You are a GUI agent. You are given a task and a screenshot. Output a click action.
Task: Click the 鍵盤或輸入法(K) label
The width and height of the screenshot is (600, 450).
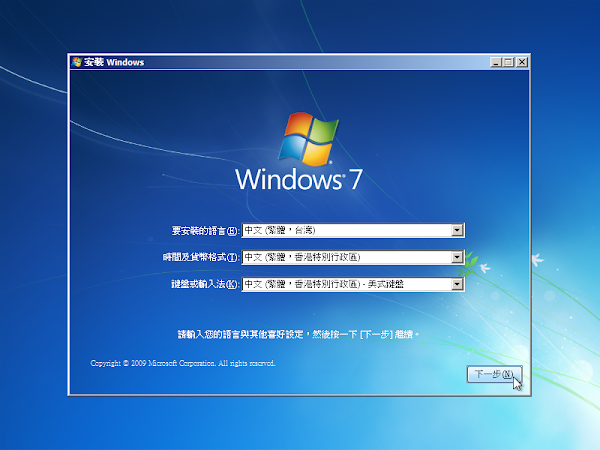(x=205, y=284)
